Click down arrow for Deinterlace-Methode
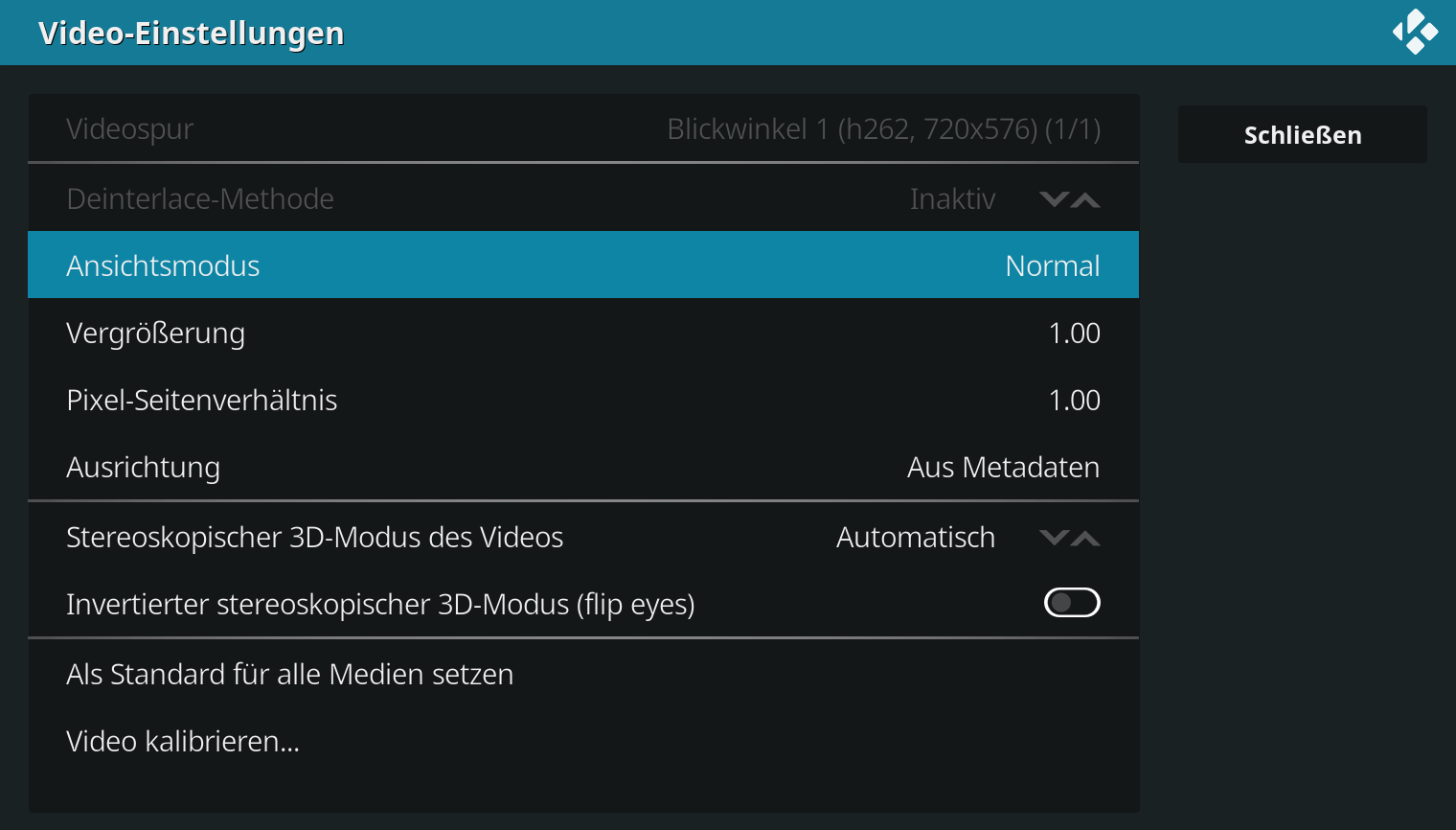Viewport: 1456px width, 830px height. click(x=1054, y=199)
